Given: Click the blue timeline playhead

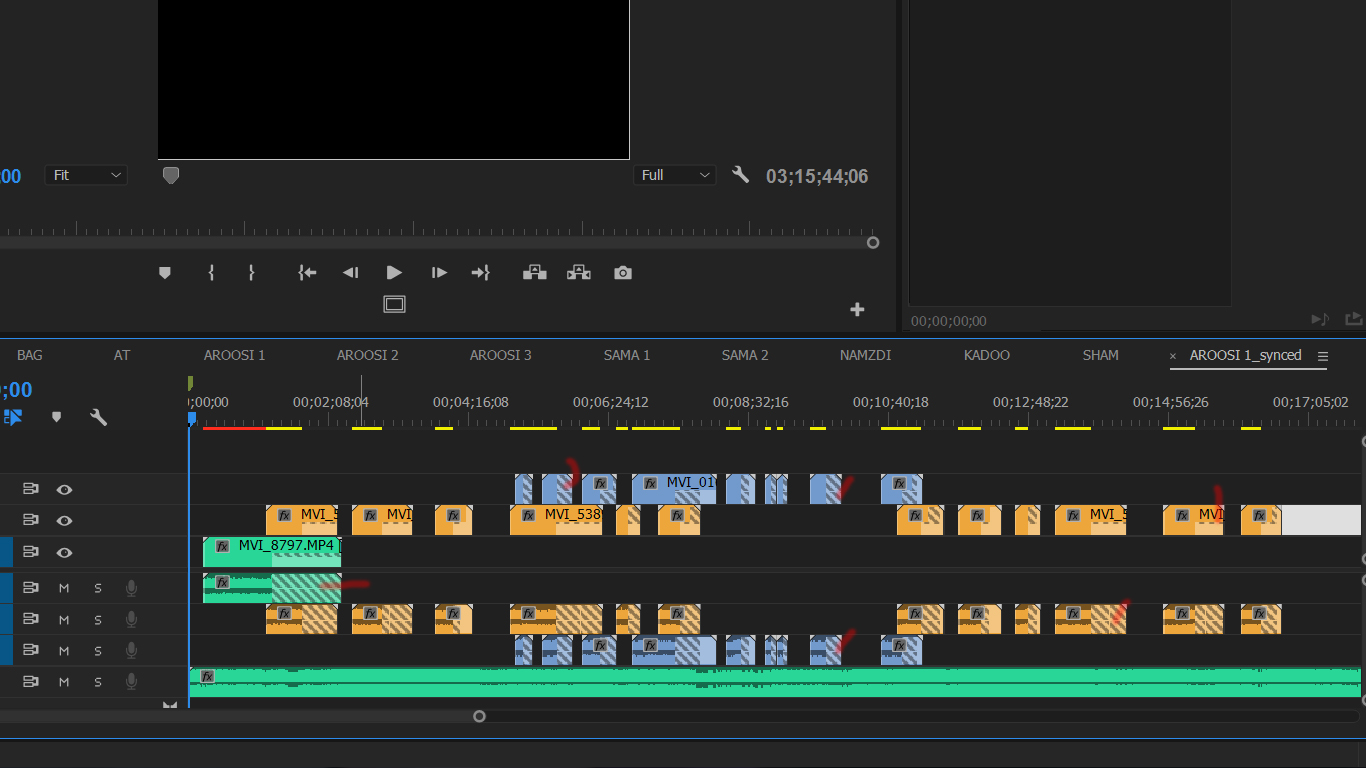Looking at the screenshot, I should (x=191, y=418).
